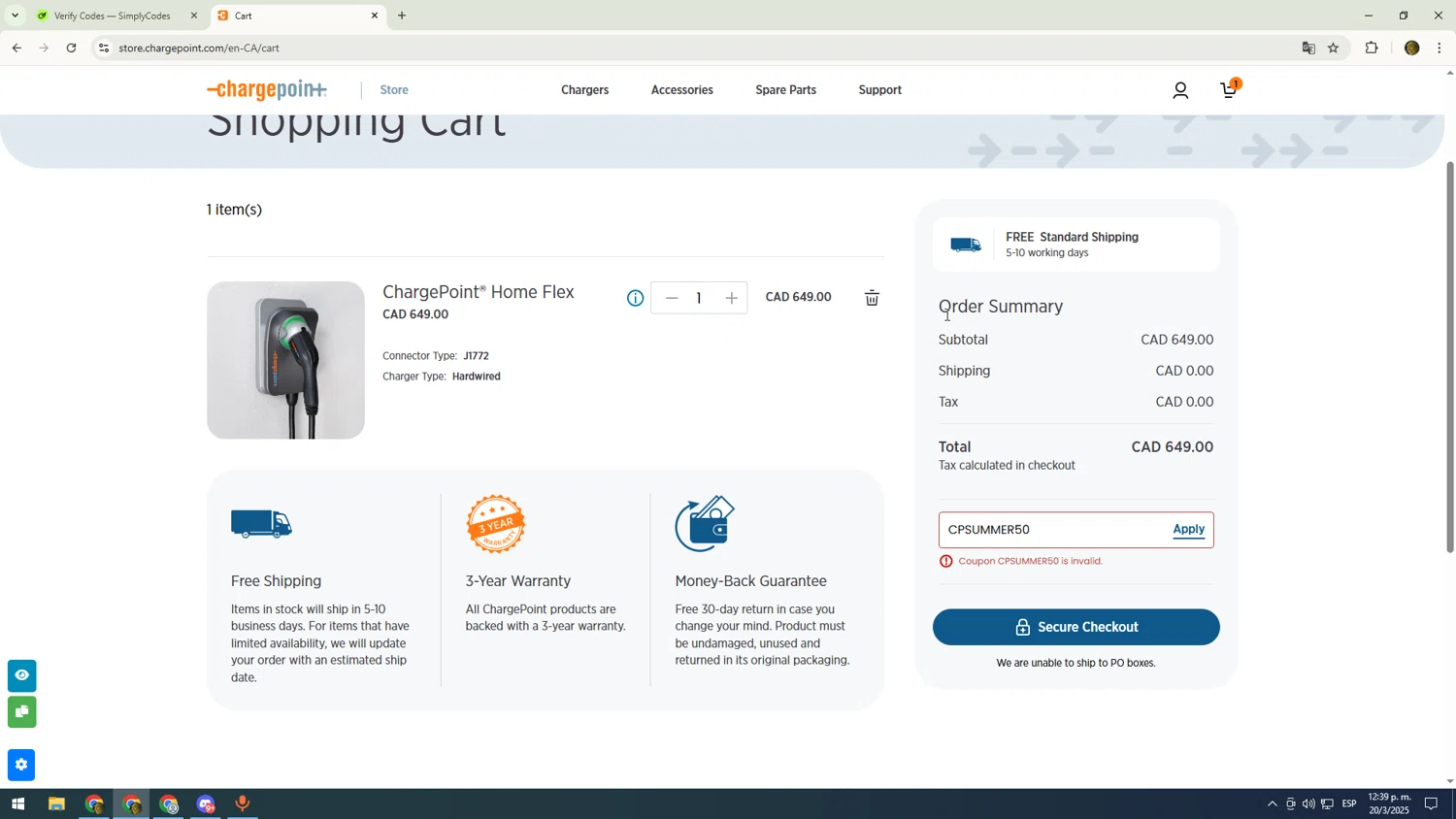Decrease quantity with minus button
Image resolution: width=1456 pixels, height=819 pixels.
(671, 298)
